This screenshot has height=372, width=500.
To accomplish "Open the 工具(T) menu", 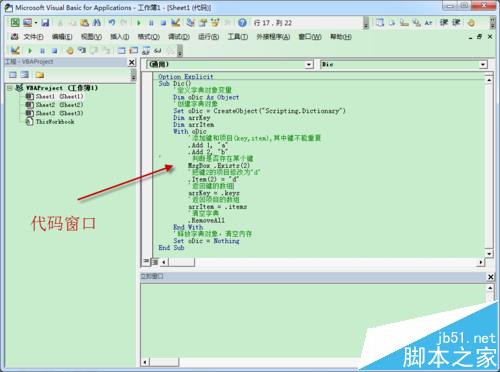I will 237,37.
